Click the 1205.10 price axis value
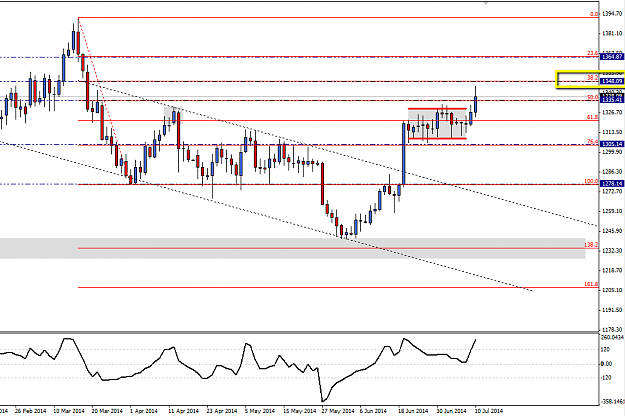 click(613, 290)
